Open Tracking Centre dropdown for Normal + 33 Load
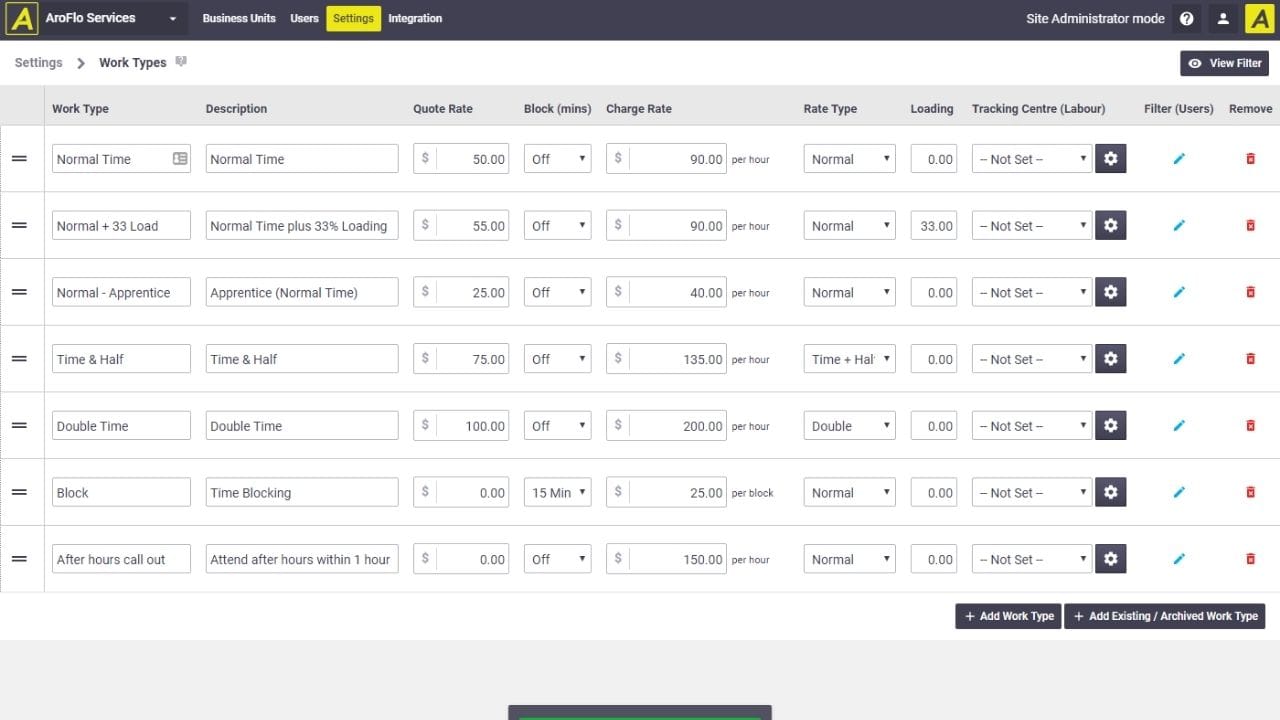1280x720 pixels. (x=1031, y=226)
